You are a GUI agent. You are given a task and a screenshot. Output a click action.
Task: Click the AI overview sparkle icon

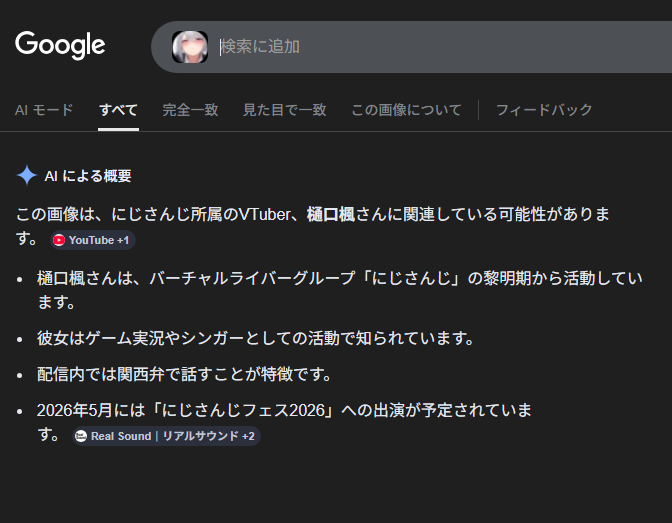[x=27, y=176]
